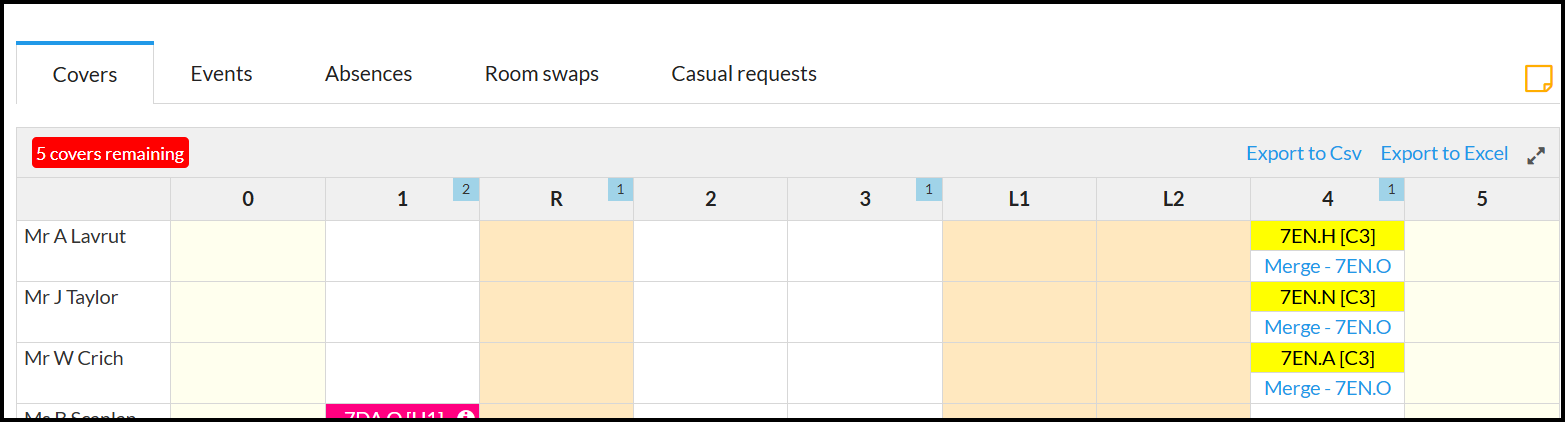Click Merge - 7EN.O link for Mr W Crich
The width and height of the screenshot is (1565, 422).
click(1327, 388)
